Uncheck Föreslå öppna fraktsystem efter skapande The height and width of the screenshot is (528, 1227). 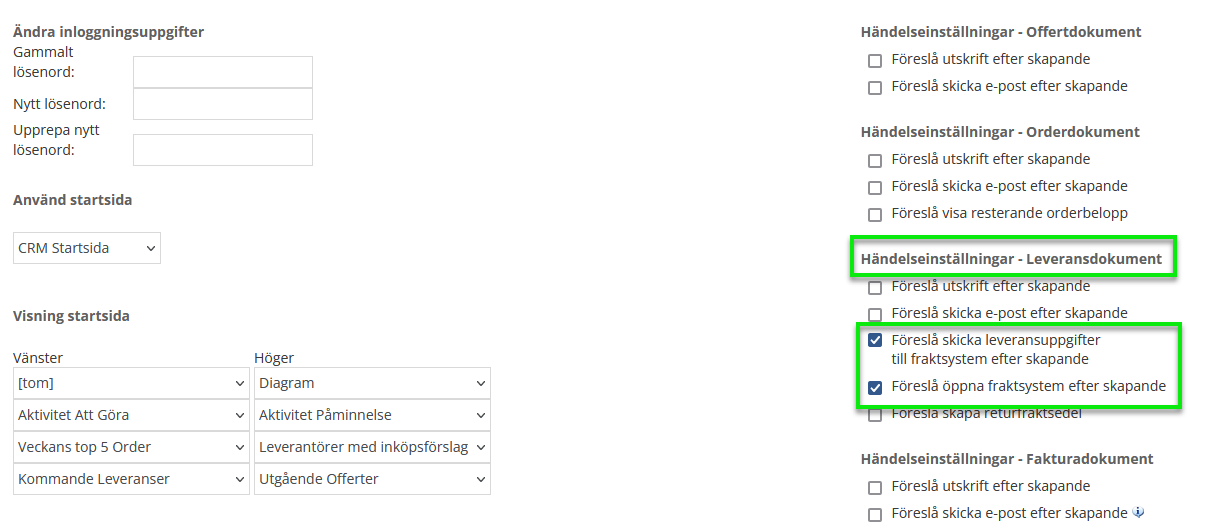[x=875, y=387]
